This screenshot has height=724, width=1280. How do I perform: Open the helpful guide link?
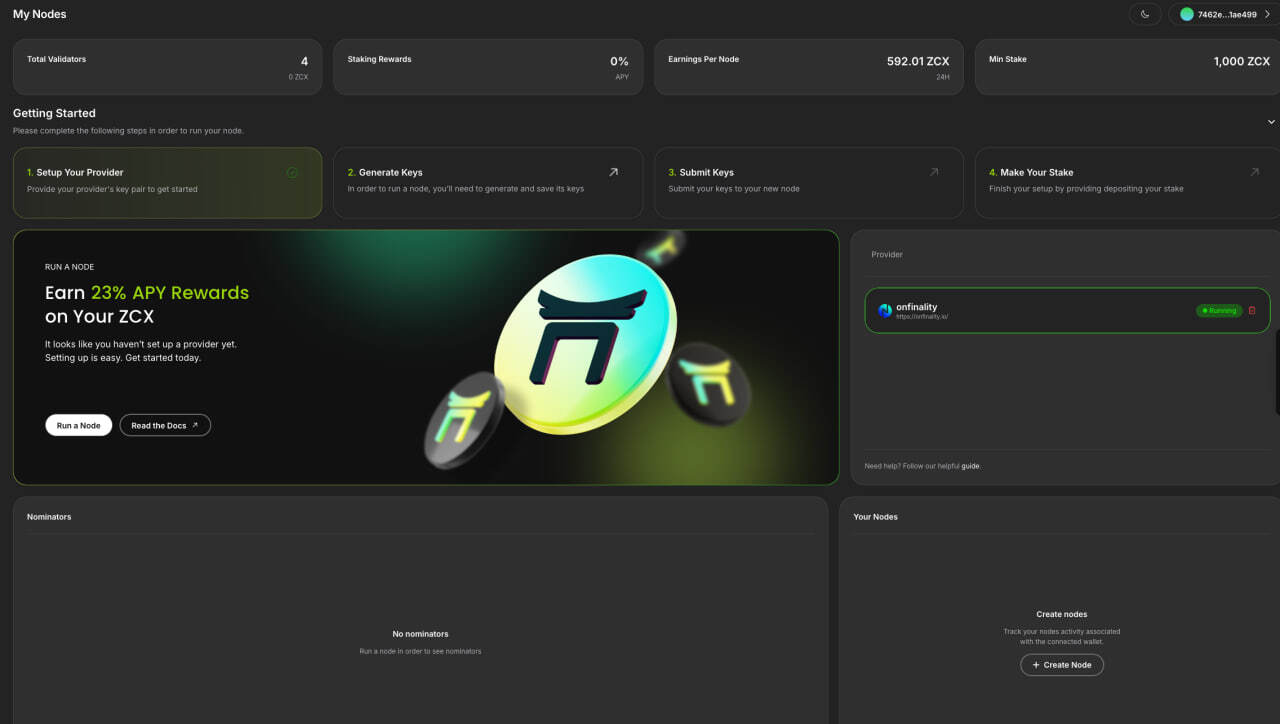pyautogui.click(x=970, y=466)
